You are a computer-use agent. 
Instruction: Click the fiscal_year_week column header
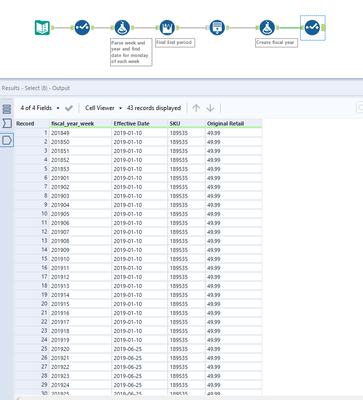pos(80,124)
